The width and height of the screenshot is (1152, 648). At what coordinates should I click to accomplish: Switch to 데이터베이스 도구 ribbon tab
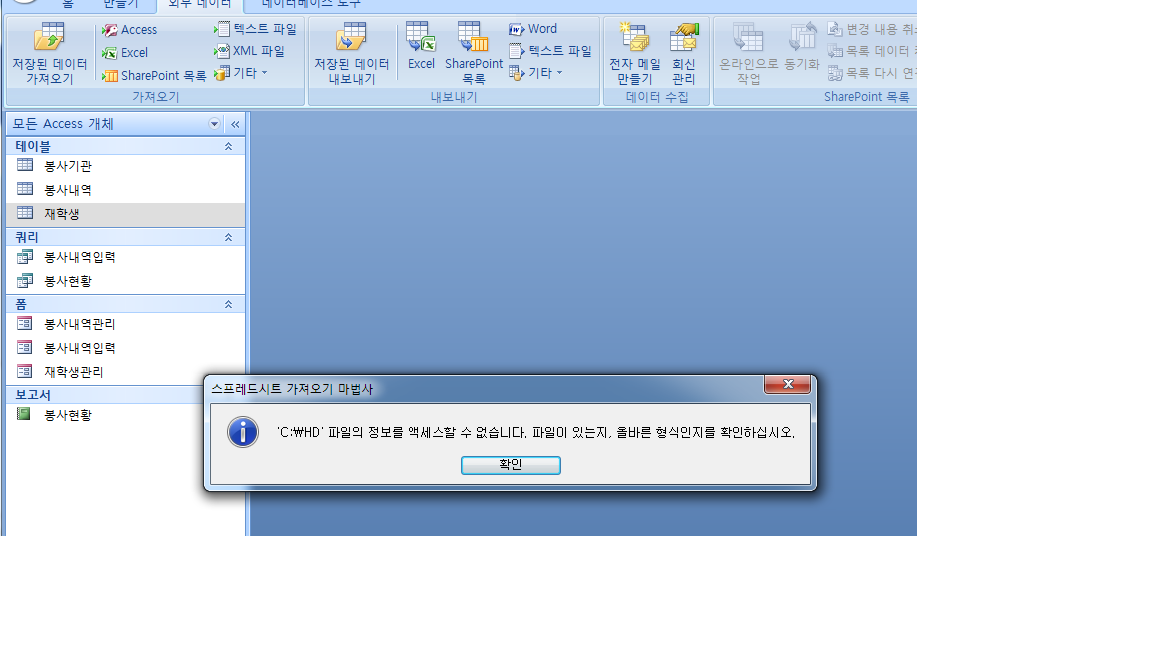[x=312, y=4]
